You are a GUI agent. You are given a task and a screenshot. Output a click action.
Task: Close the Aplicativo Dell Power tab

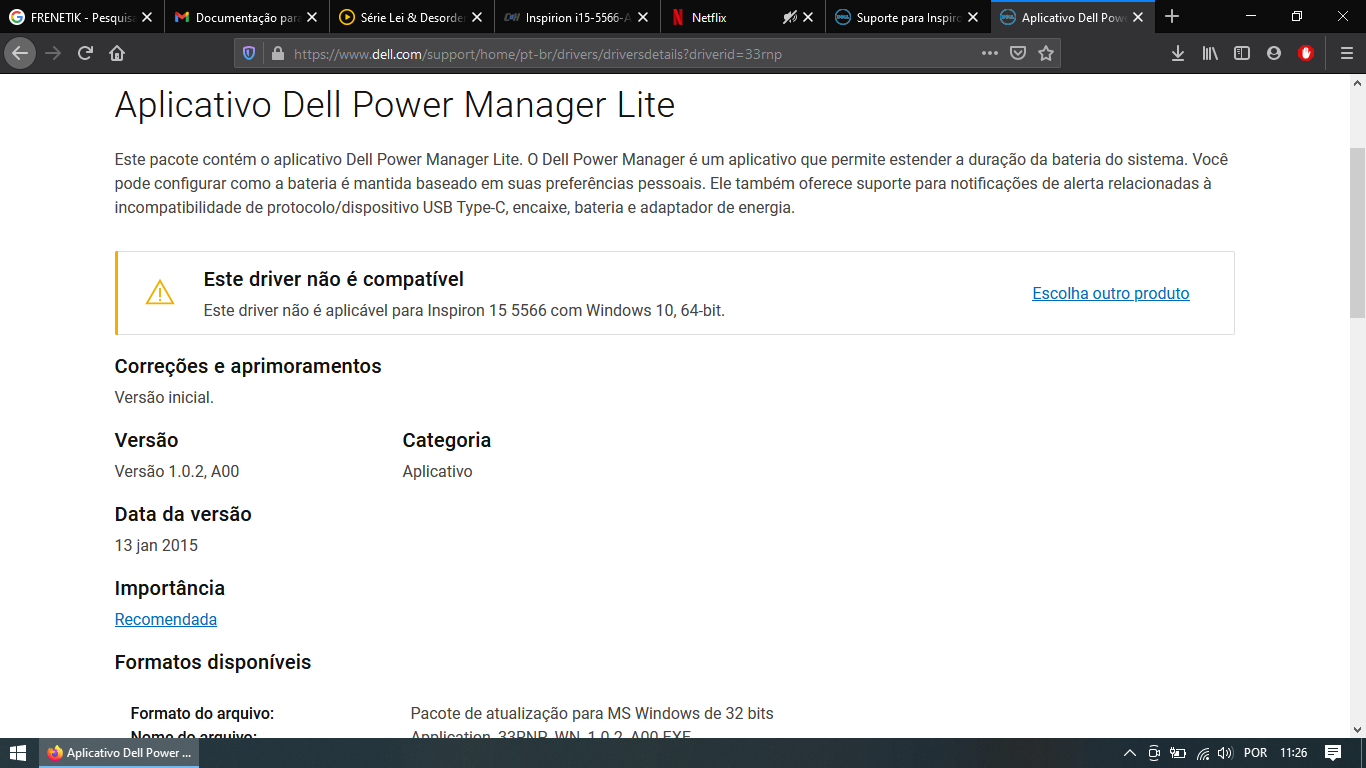[1138, 17]
